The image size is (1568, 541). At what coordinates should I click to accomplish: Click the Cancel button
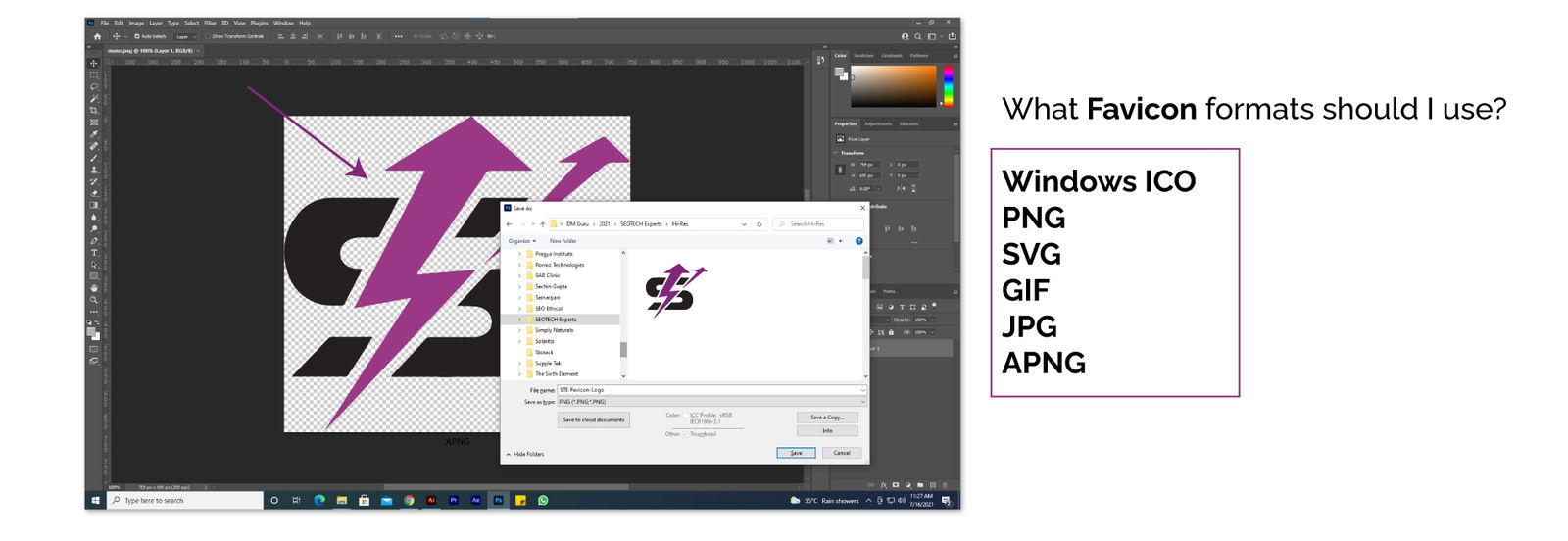842,453
